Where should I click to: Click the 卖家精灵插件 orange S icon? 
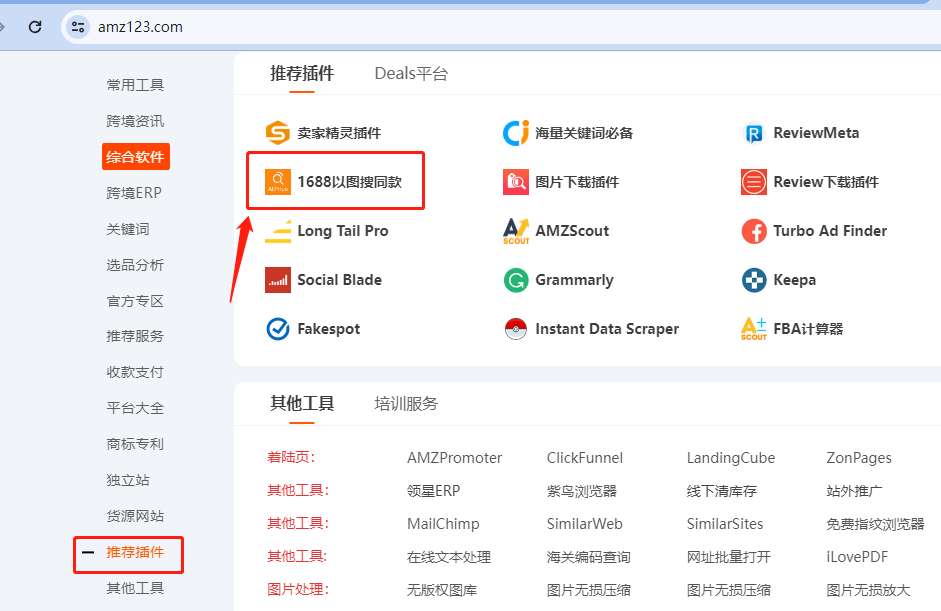click(x=277, y=133)
